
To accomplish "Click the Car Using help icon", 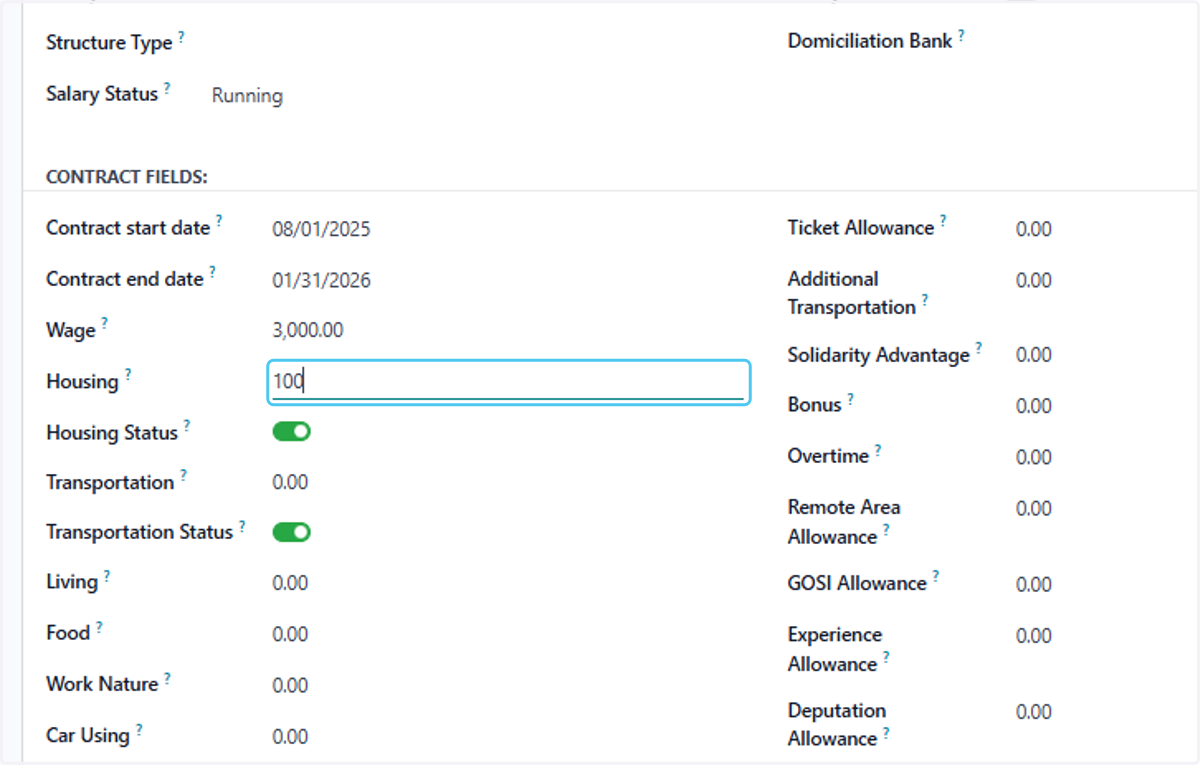I will click(x=138, y=729).
